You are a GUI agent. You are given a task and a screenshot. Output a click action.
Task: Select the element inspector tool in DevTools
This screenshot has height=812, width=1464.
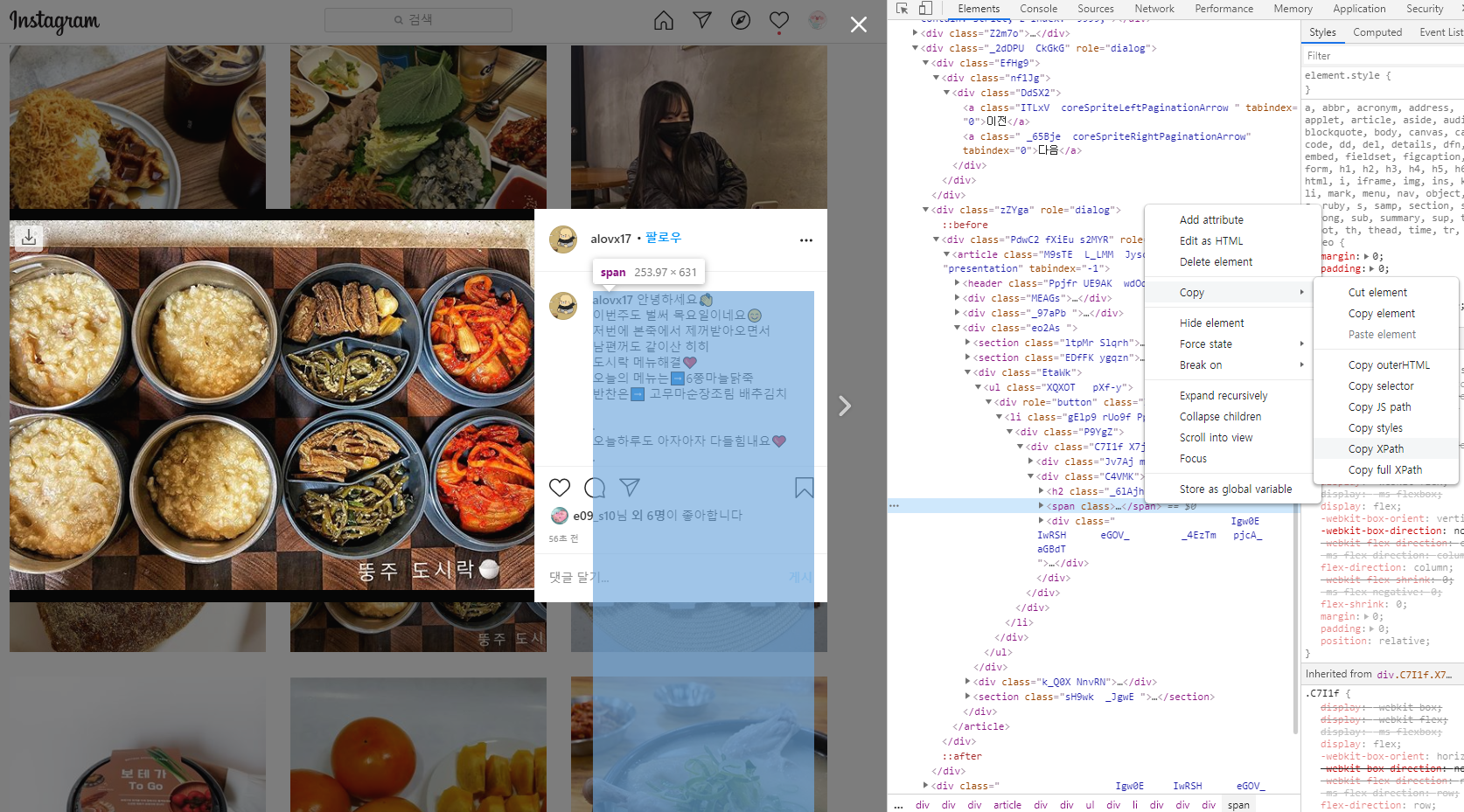902,9
